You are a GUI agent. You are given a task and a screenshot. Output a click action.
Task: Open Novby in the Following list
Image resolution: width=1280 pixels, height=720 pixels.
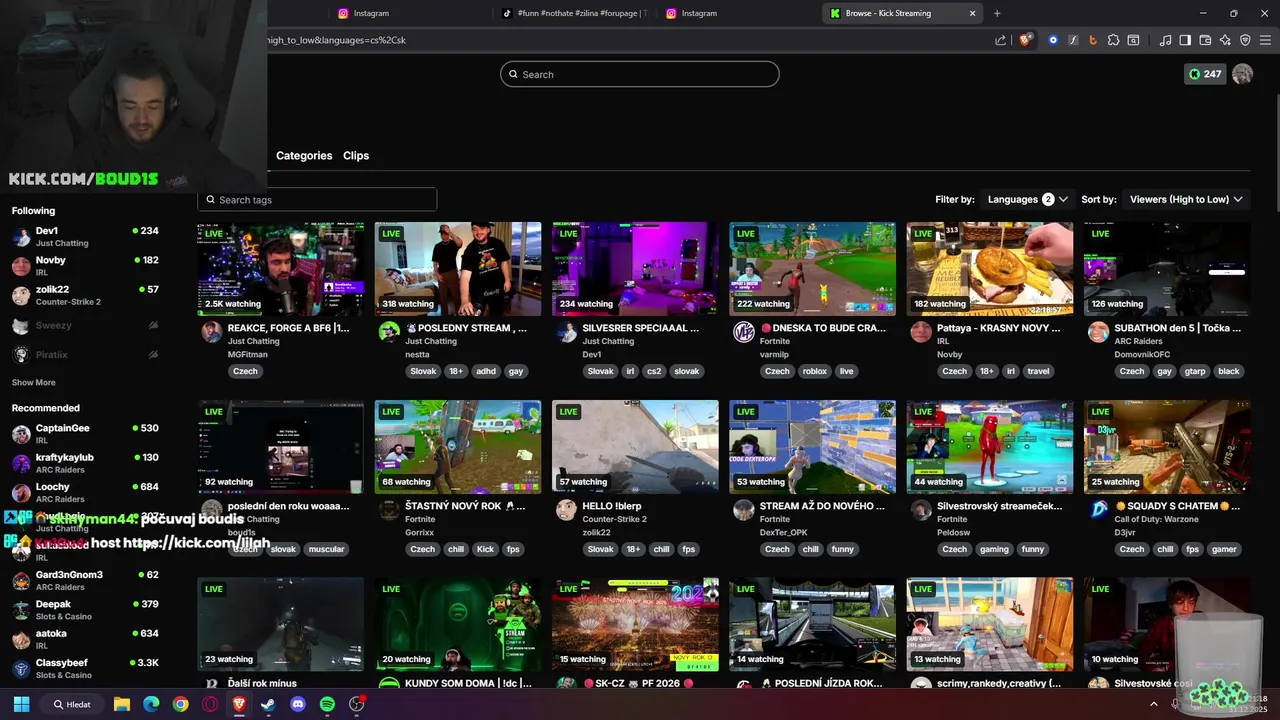pyautogui.click(x=86, y=265)
